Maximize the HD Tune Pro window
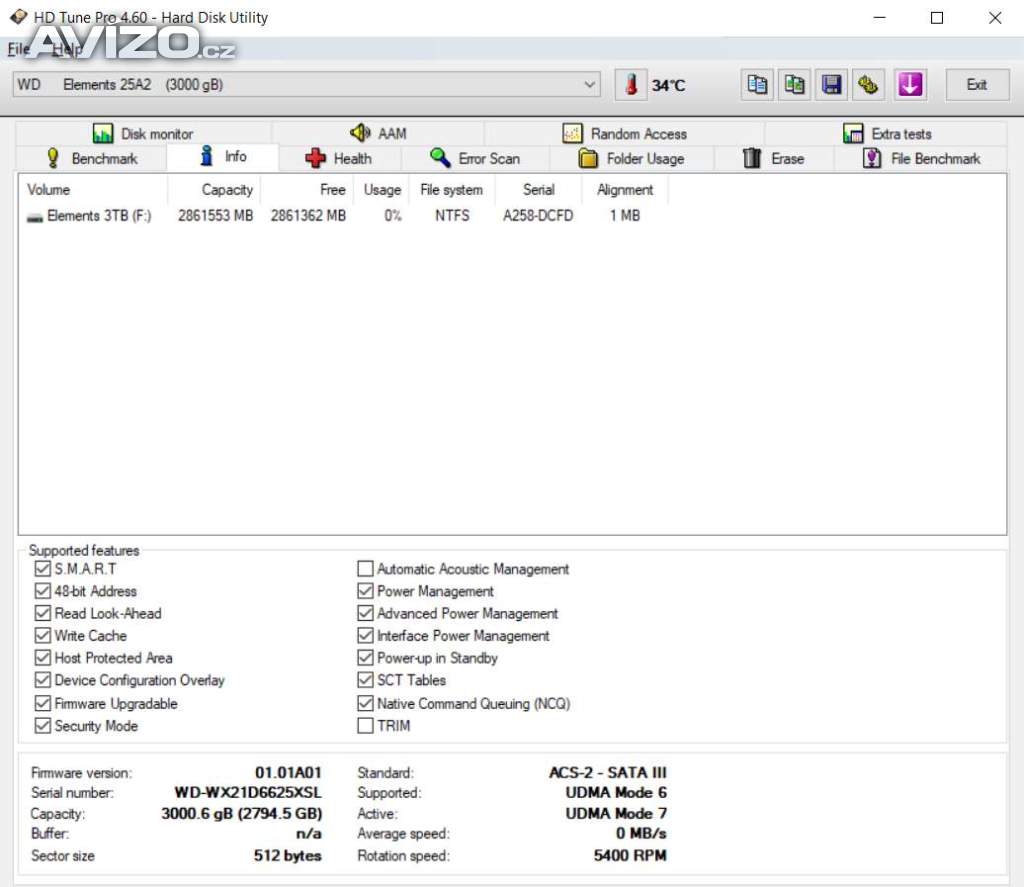This screenshot has width=1024, height=887. 937,18
